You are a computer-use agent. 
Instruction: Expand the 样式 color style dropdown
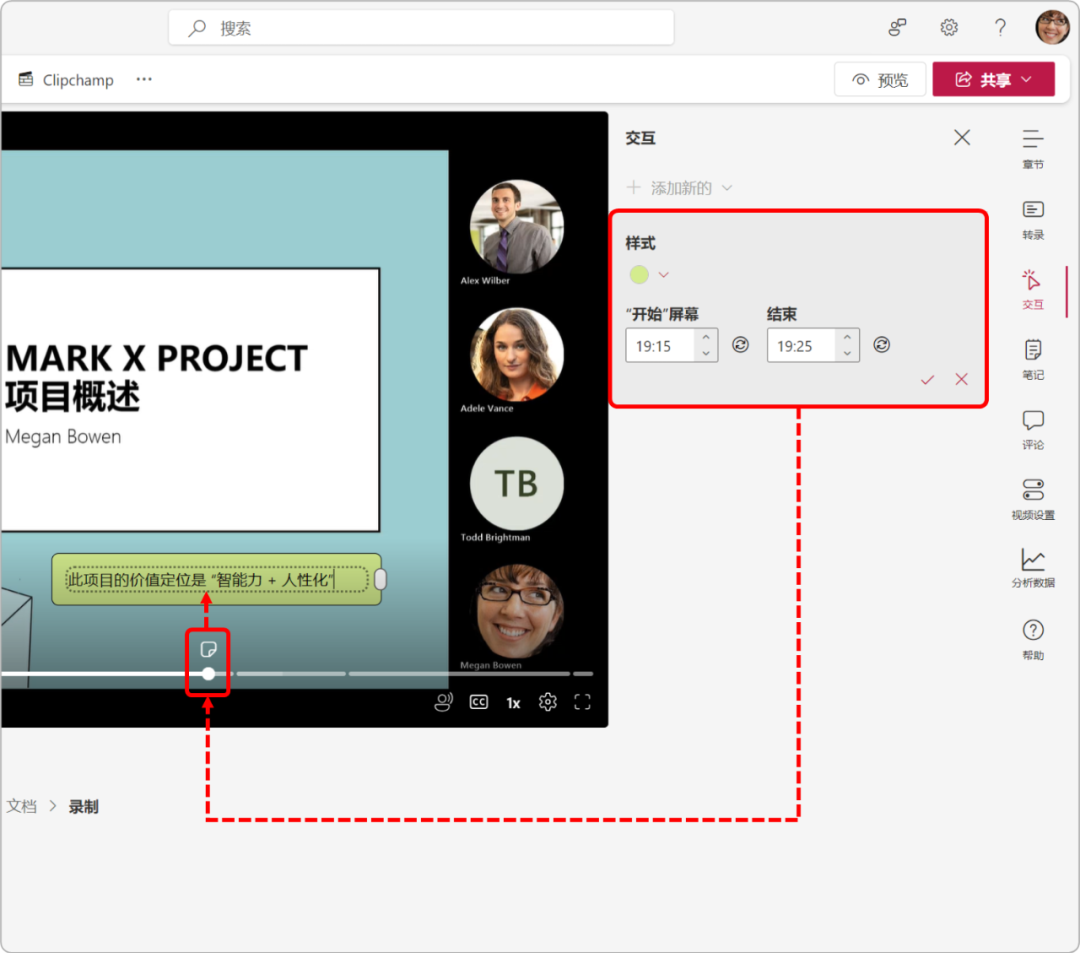pos(649,275)
